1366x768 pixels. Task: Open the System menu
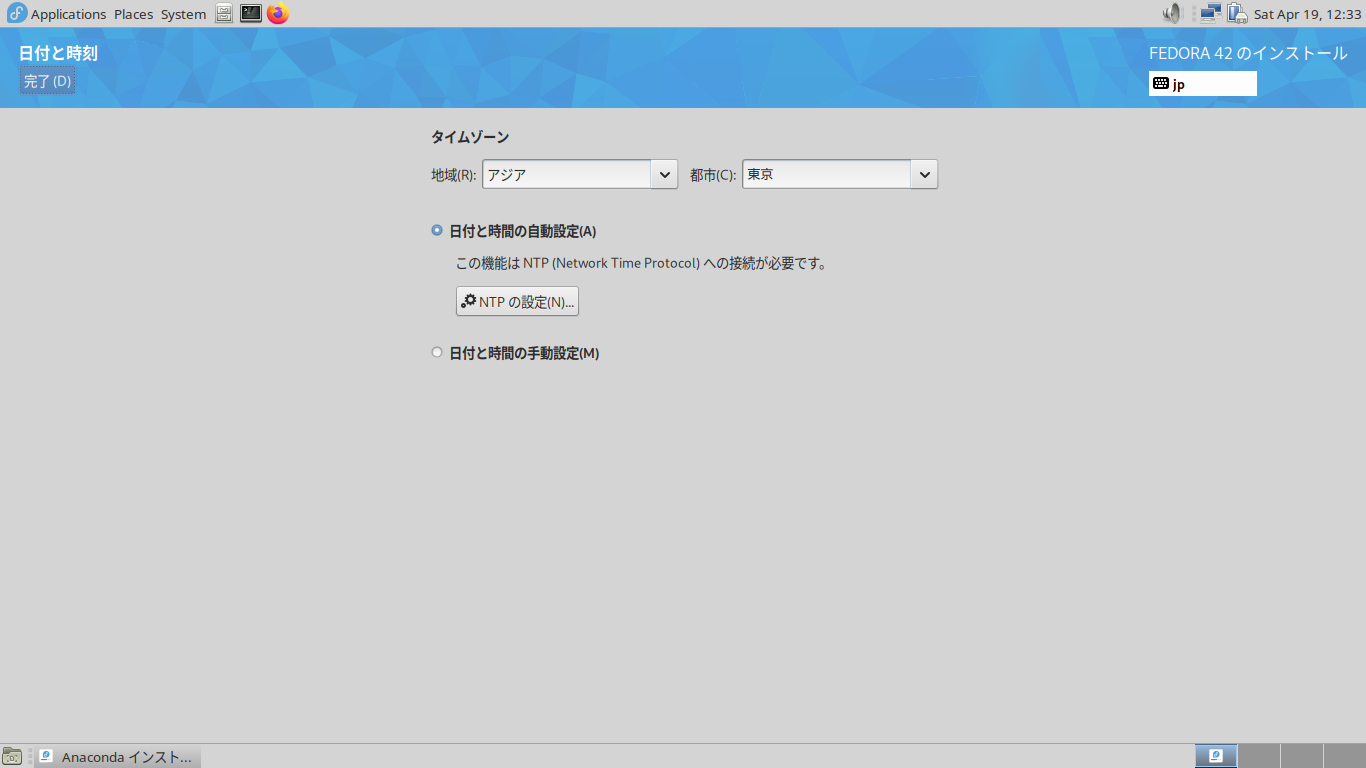[183, 14]
